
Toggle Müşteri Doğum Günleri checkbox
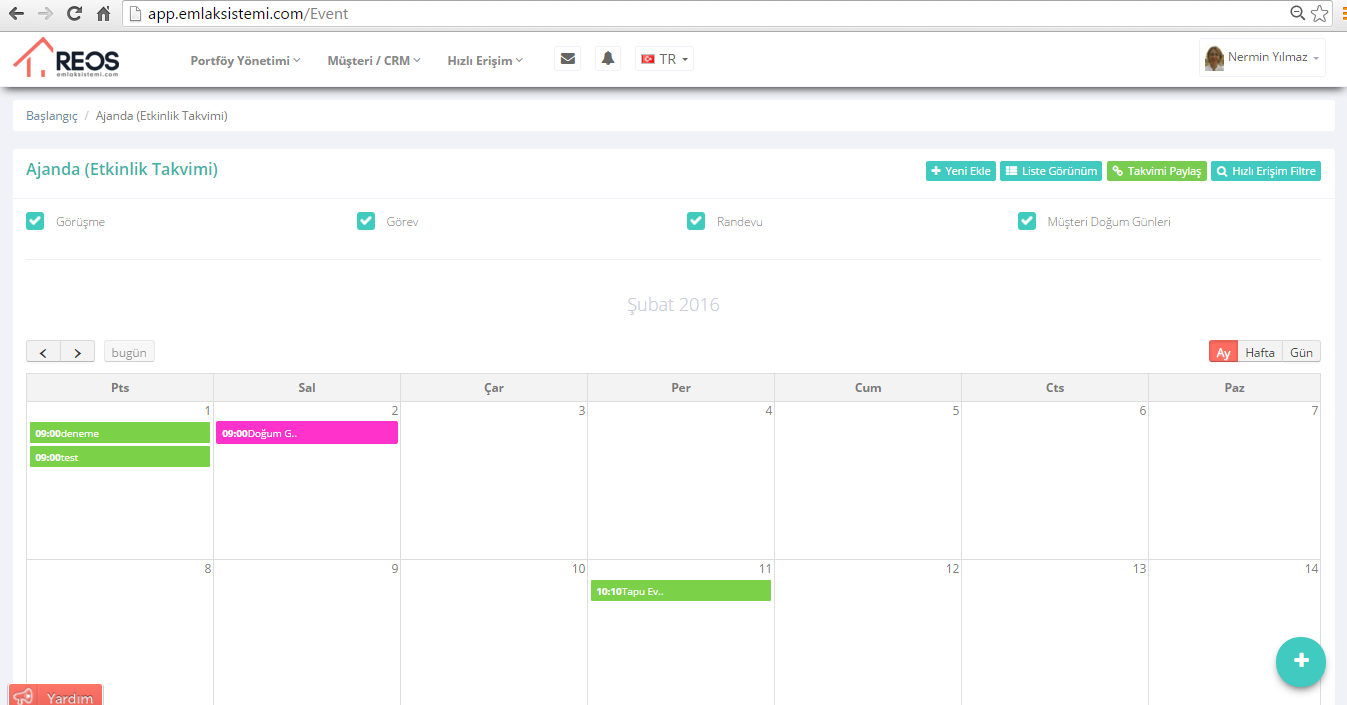click(x=1027, y=221)
